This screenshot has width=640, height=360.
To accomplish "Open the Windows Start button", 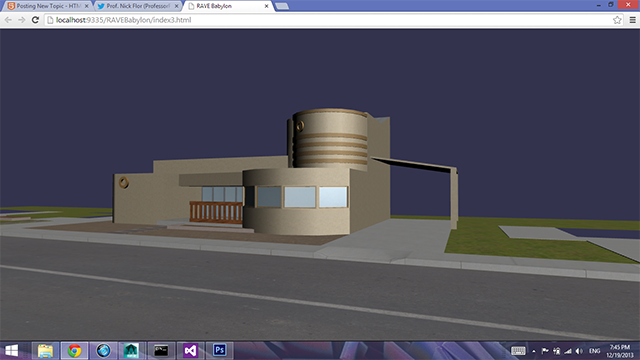I will (x=11, y=351).
